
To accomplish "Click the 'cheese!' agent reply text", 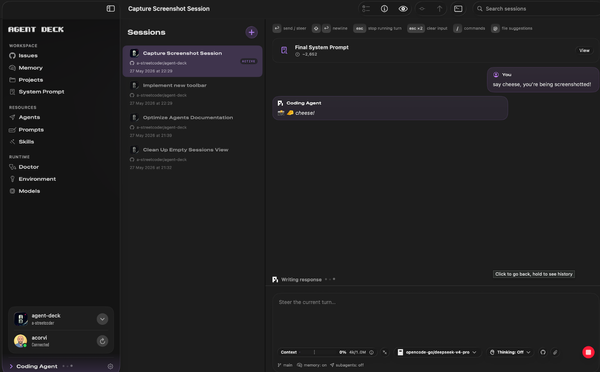I will pyautogui.click(x=305, y=113).
